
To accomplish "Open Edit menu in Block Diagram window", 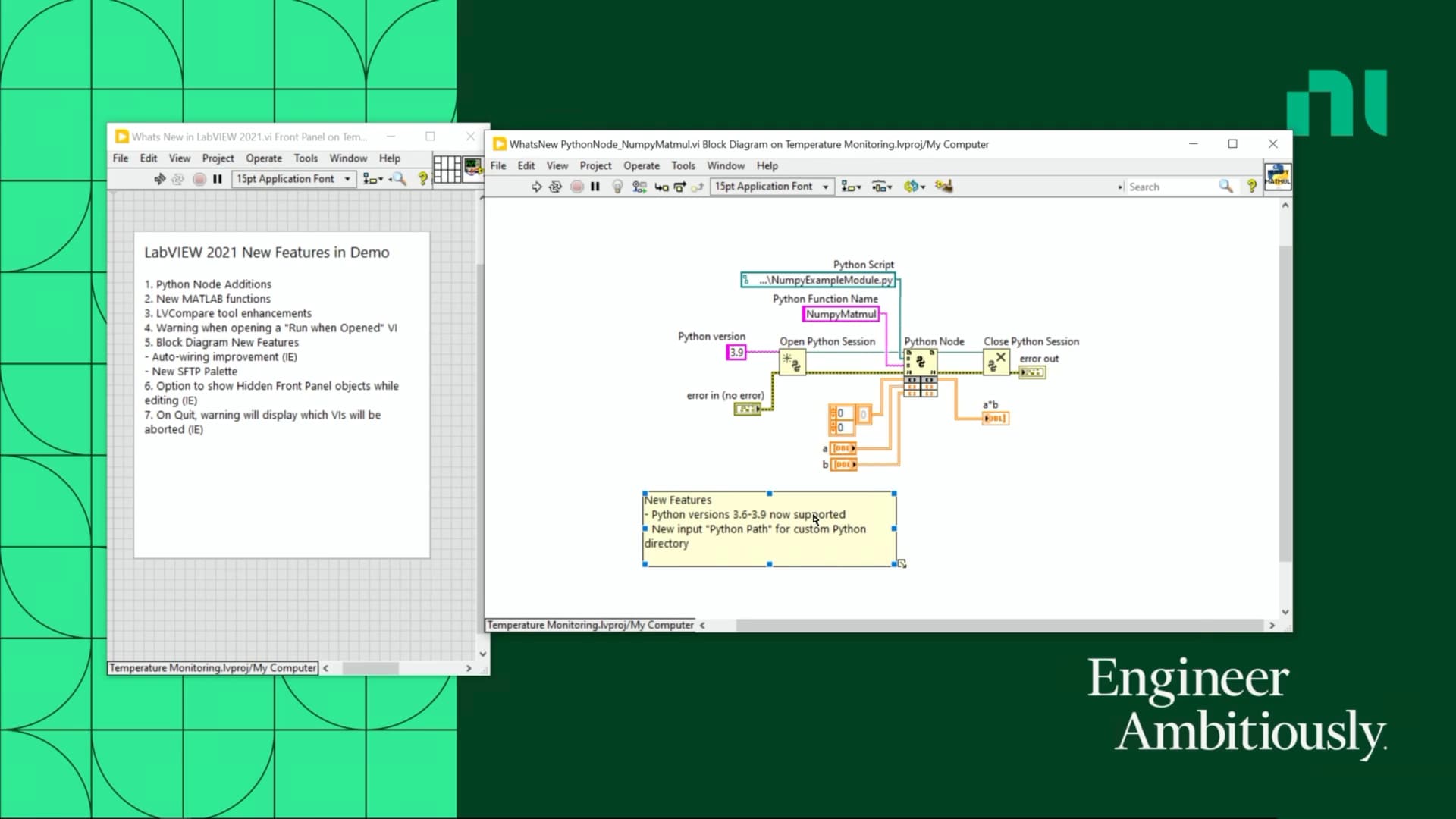I will click(x=526, y=165).
